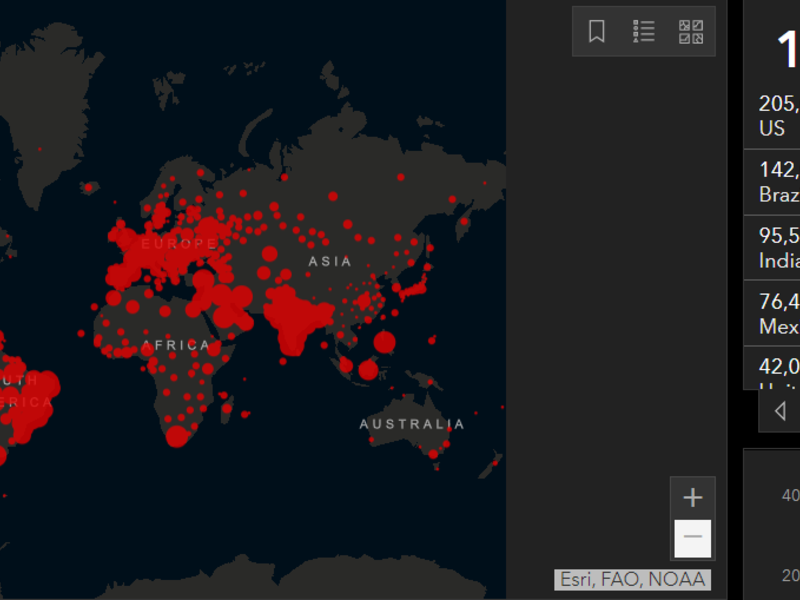Zoom out with the minus button
This screenshot has width=800, height=600.
(x=692, y=539)
